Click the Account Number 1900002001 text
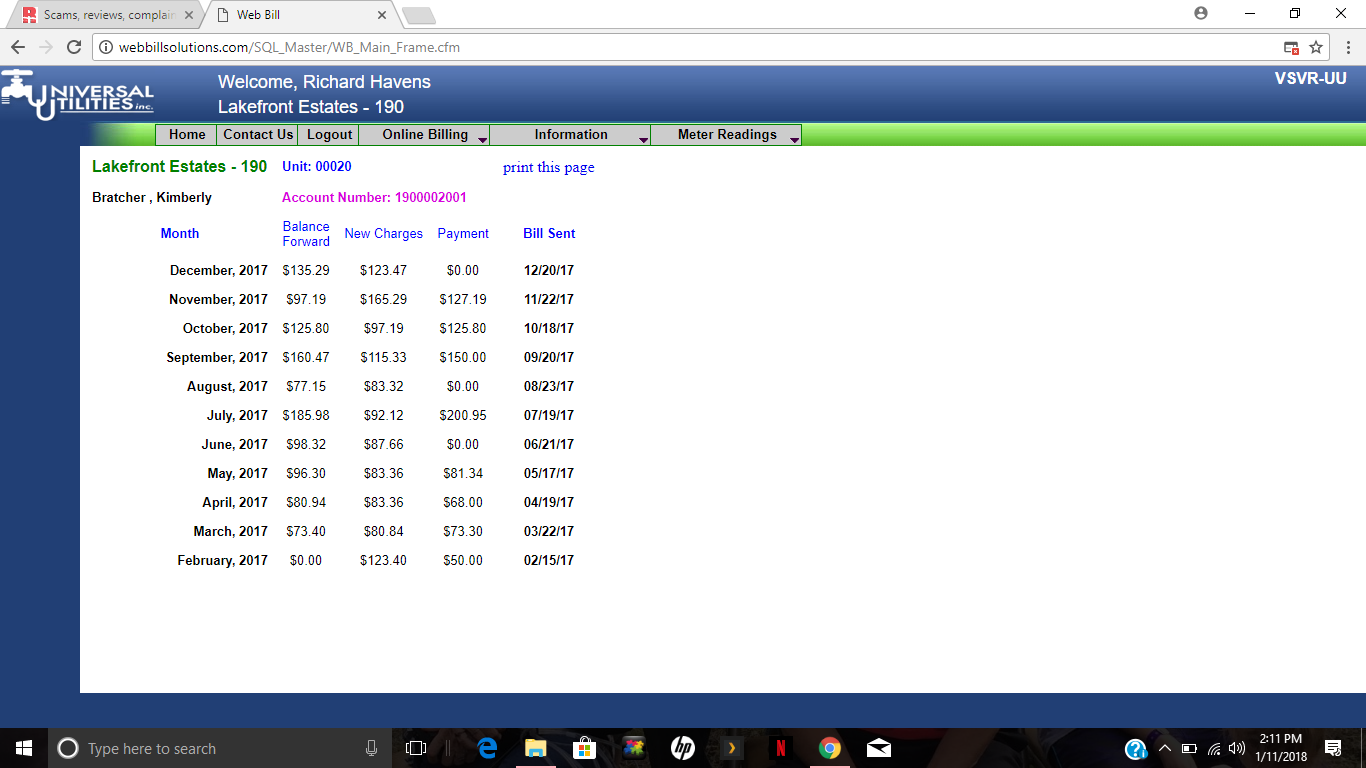Viewport: 1366px width, 768px height. (x=374, y=197)
